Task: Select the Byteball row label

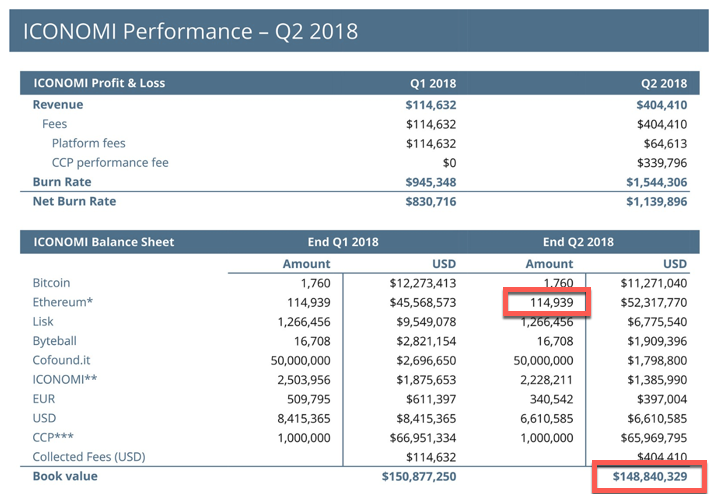Action: pyautogui.click(x=58, y=341)
